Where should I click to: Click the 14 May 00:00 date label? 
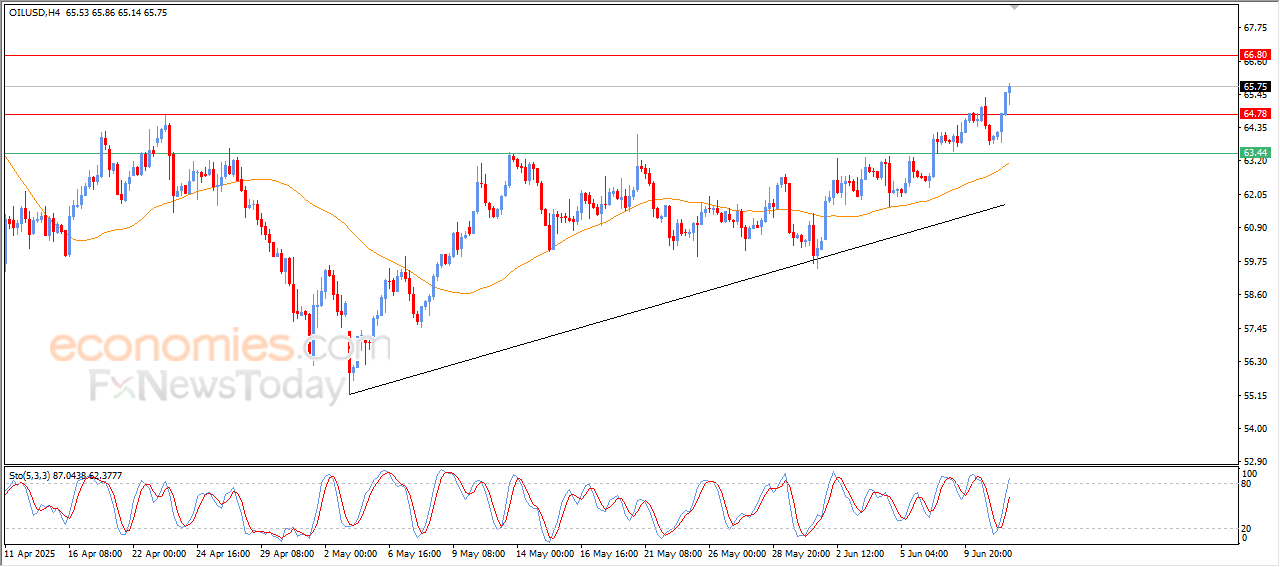(545, 552)
